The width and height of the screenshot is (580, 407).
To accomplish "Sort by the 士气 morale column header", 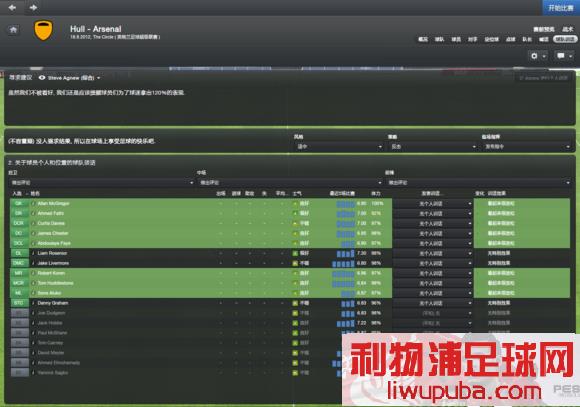I will tap(297, 194).
